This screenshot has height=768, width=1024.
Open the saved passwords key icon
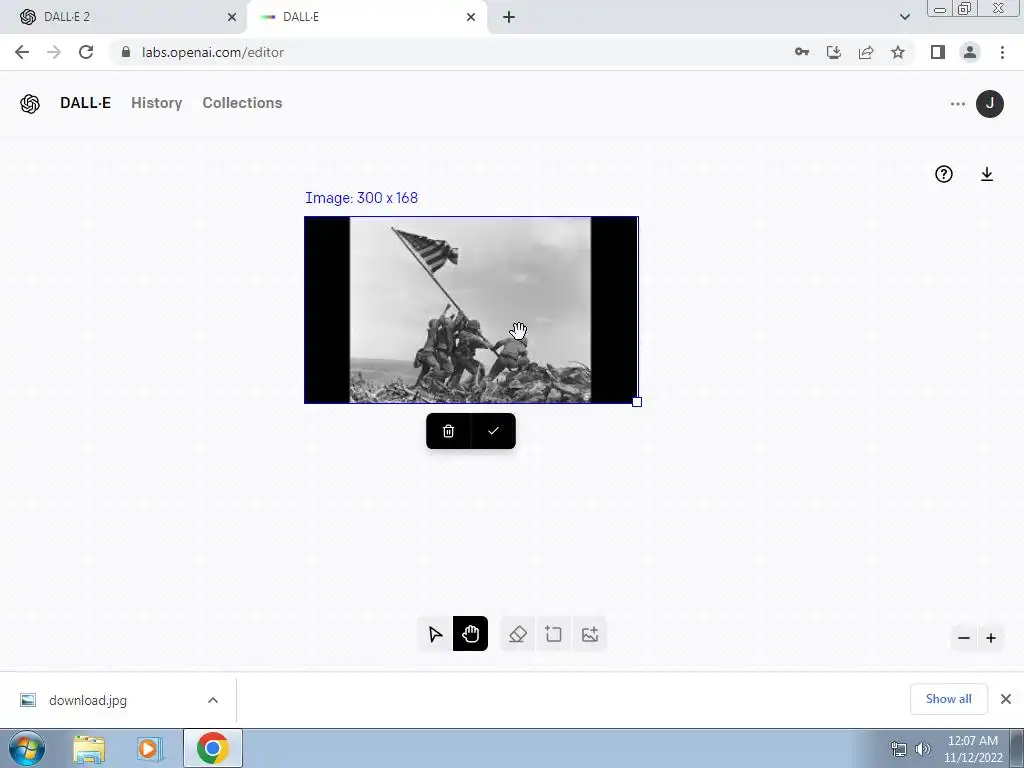tap(802, 52)
